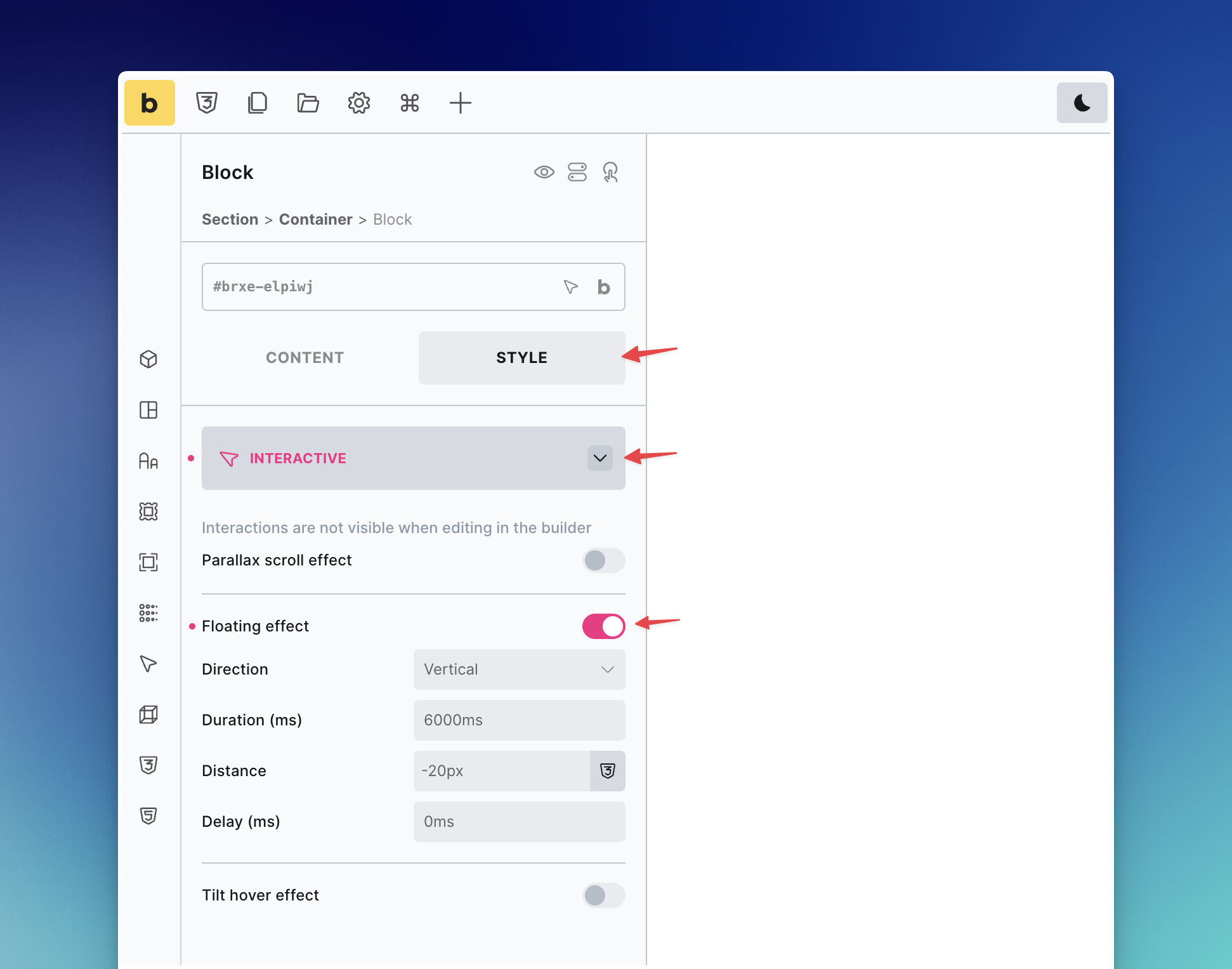Disable the Floating effect toggle
Image resolution: width=1232 pixels, height=969 pixels.
click(x=603, y=626)
